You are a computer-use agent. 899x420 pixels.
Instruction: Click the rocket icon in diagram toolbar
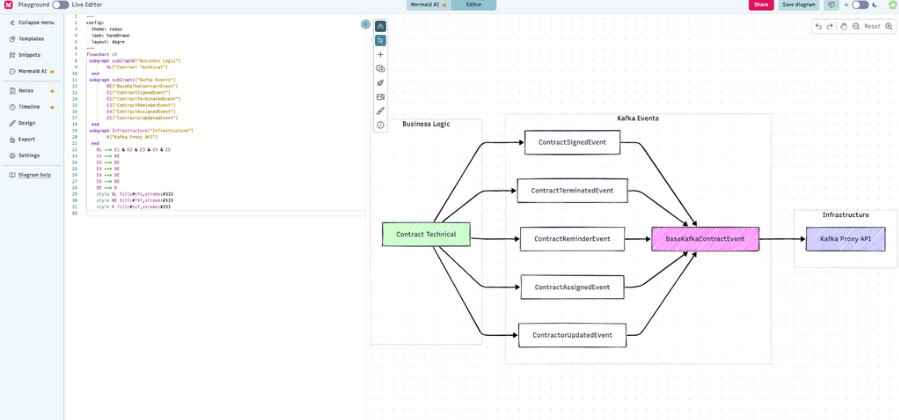pos(381,83)
